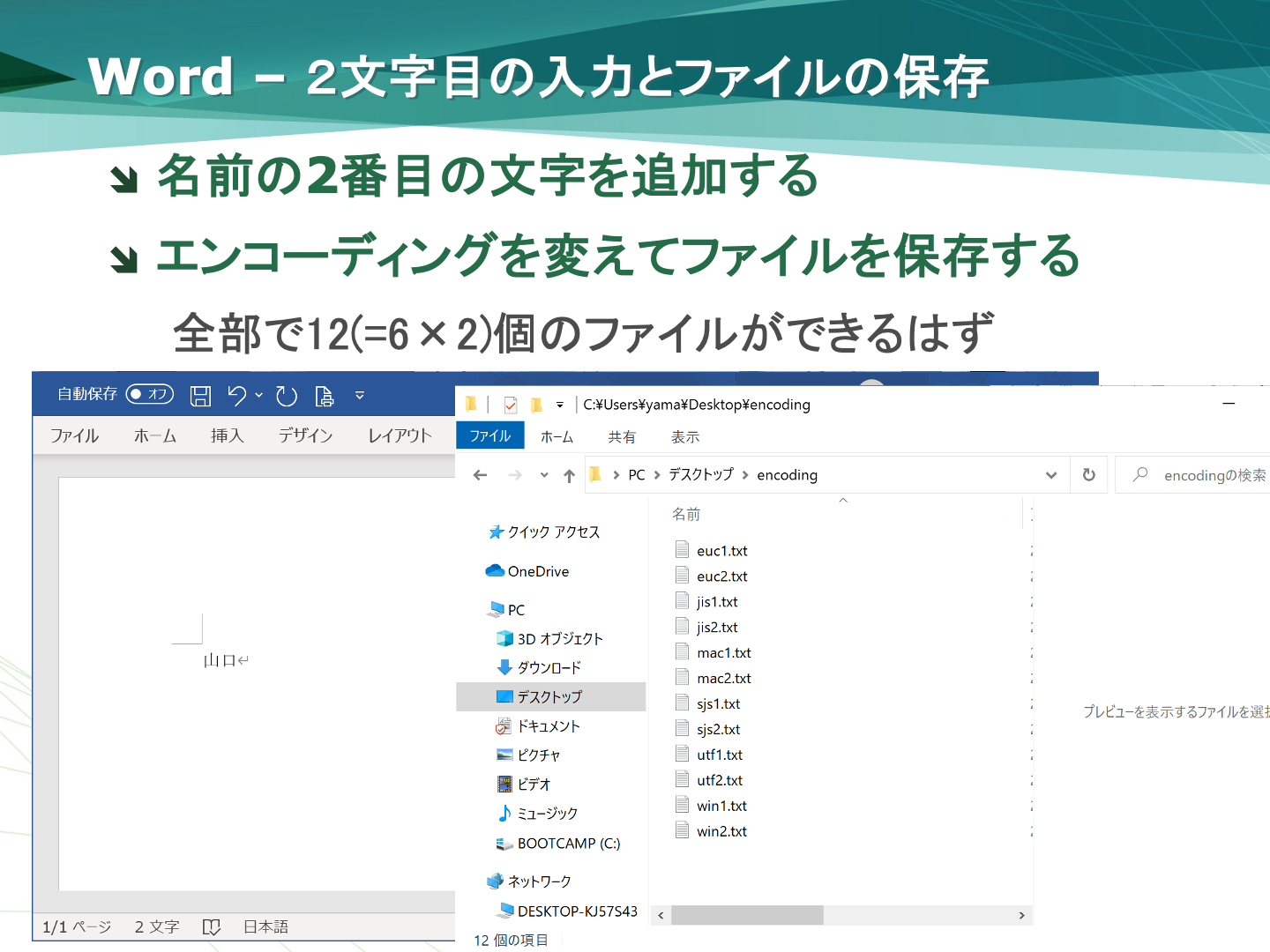Click the Explorer ファイル tab

[489, 435]
